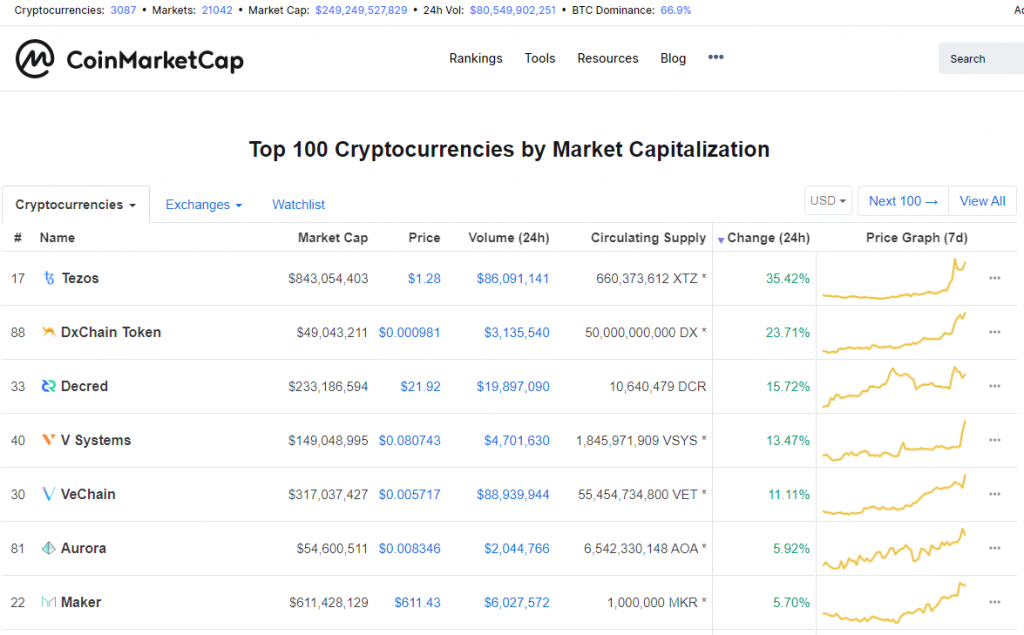Open the three-dot menu in Decred row
Viewport: 1024px width, 635px height.
pos(995,386)
